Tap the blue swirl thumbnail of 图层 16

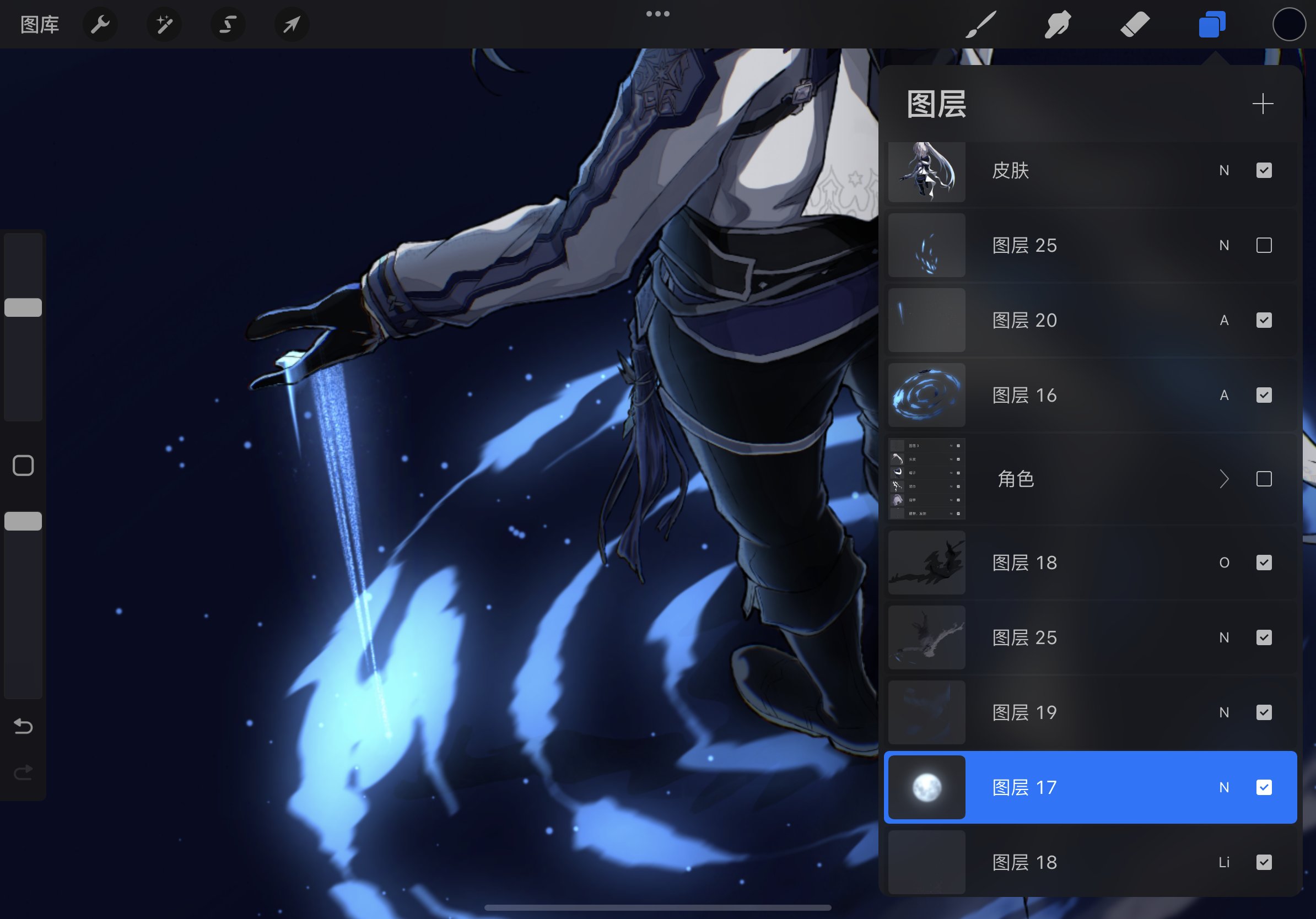927,396
